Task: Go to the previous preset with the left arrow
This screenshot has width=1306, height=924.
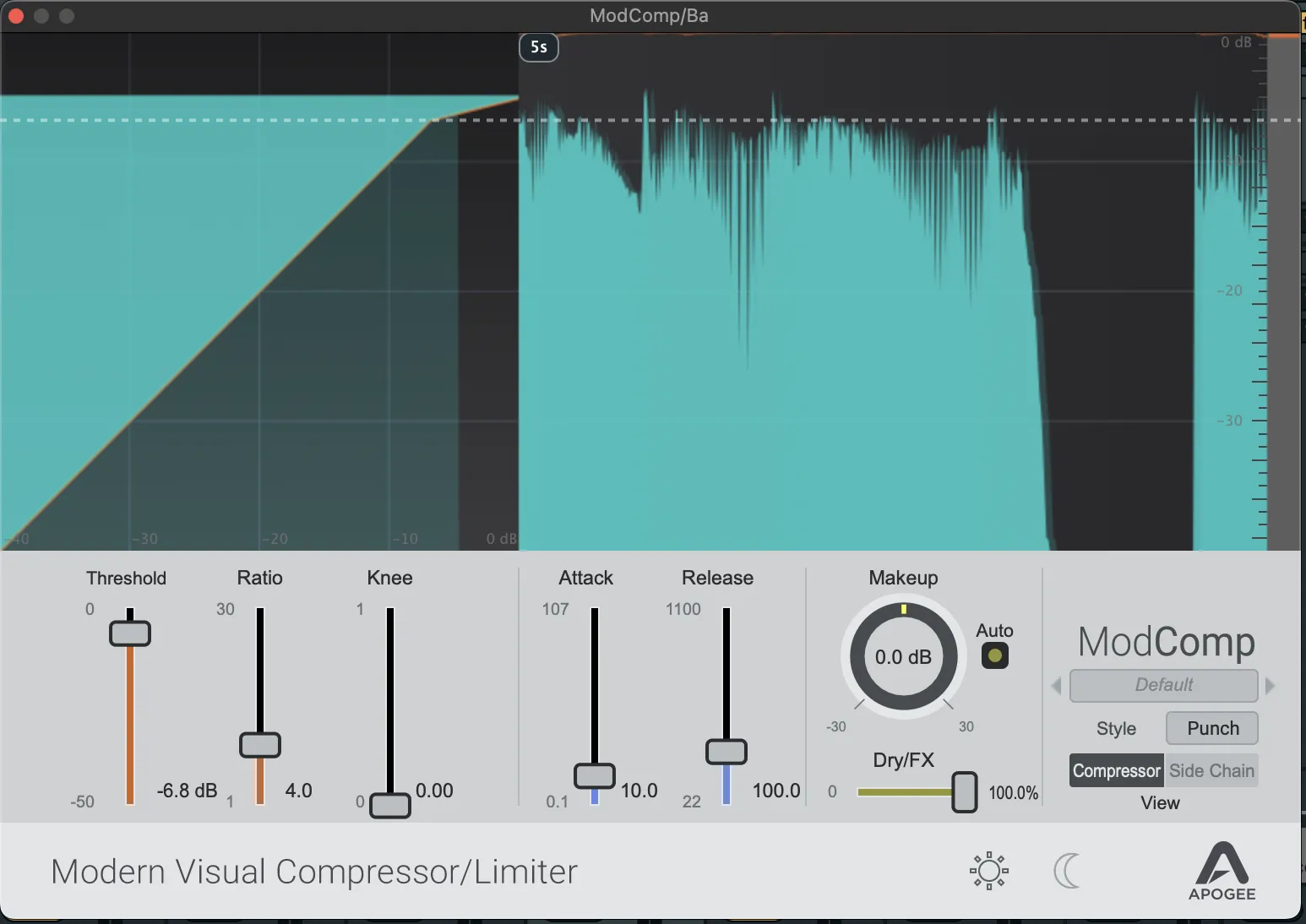Action: (1056, 685)
